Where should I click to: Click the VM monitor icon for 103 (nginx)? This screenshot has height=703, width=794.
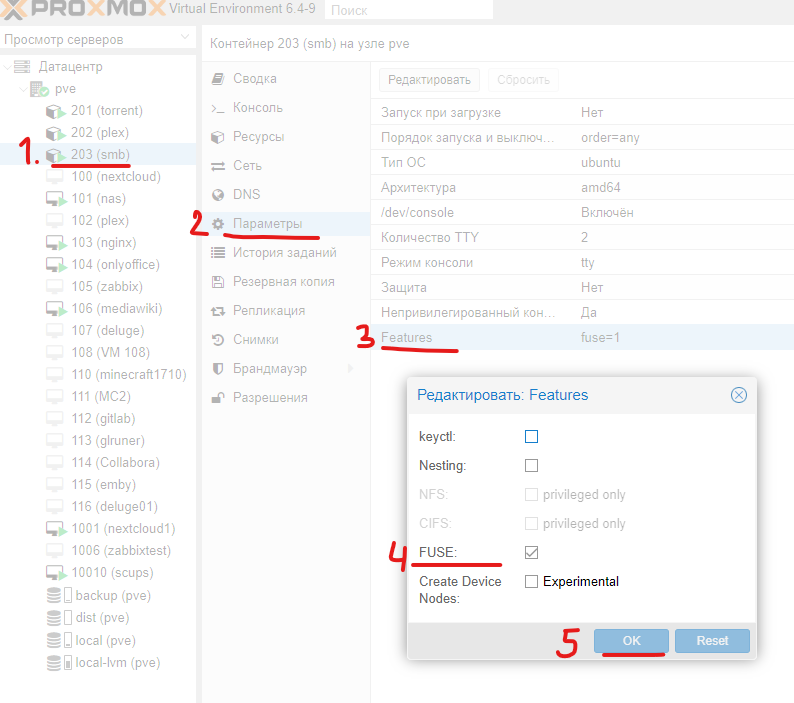point(57,243)
